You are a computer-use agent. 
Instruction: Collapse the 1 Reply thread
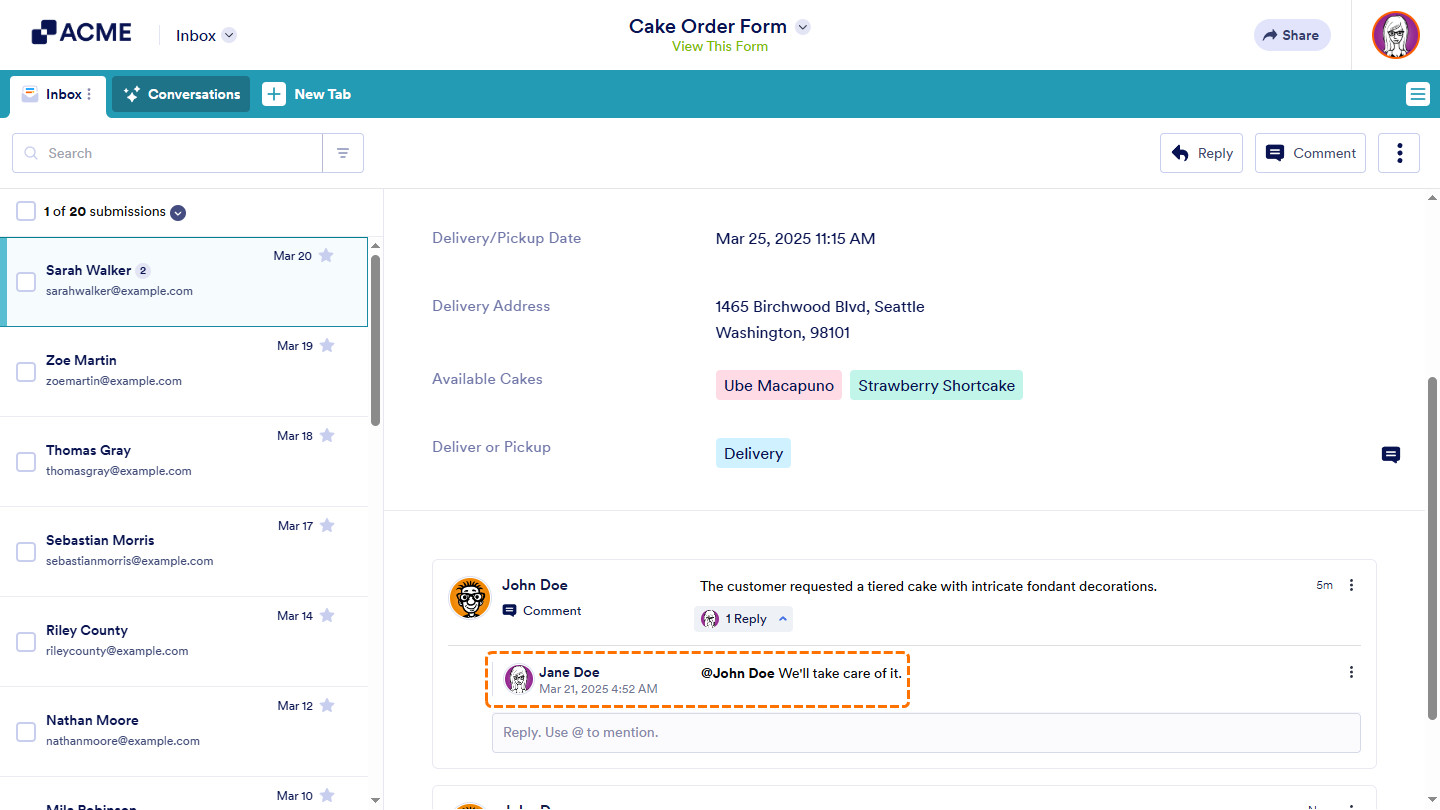pyautogui.click(x=743, y=618)
